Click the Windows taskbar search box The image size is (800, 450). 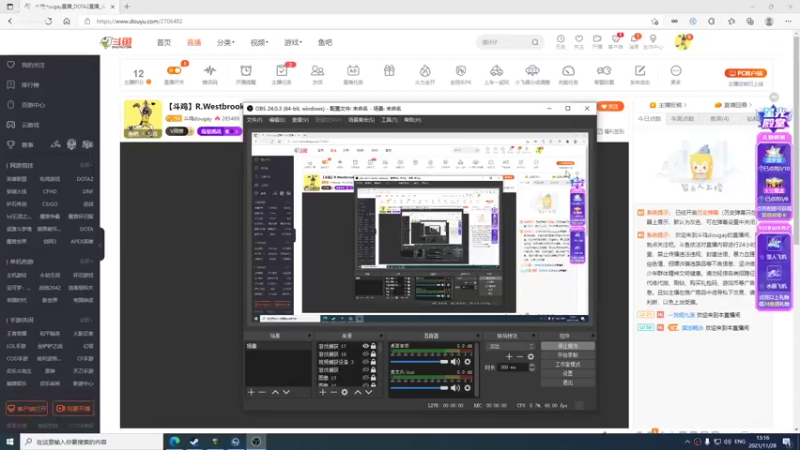click(92, 441)
